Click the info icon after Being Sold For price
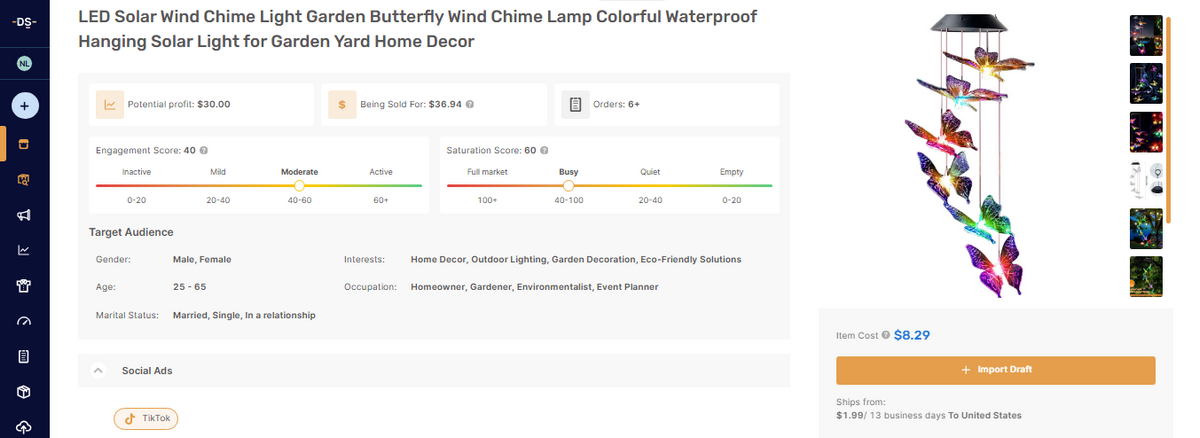Viewport: 1200px width, 438px height. [470, 104]
